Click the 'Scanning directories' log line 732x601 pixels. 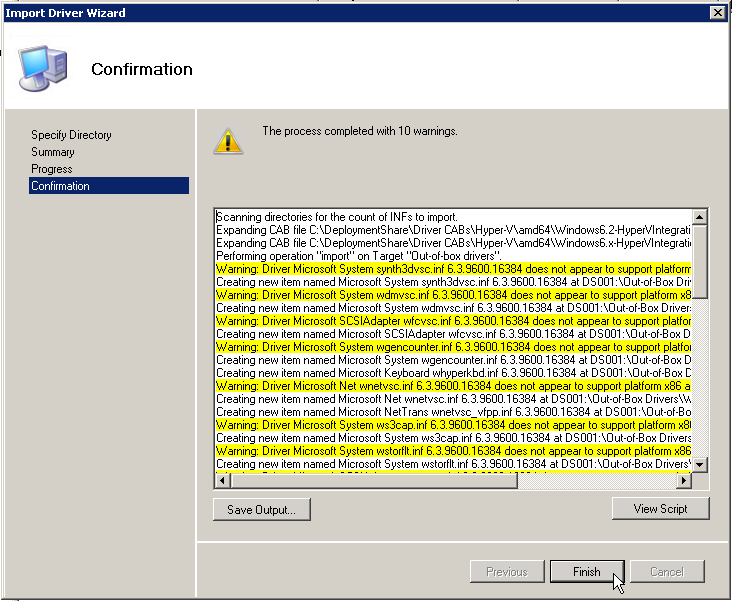[337, 217]
